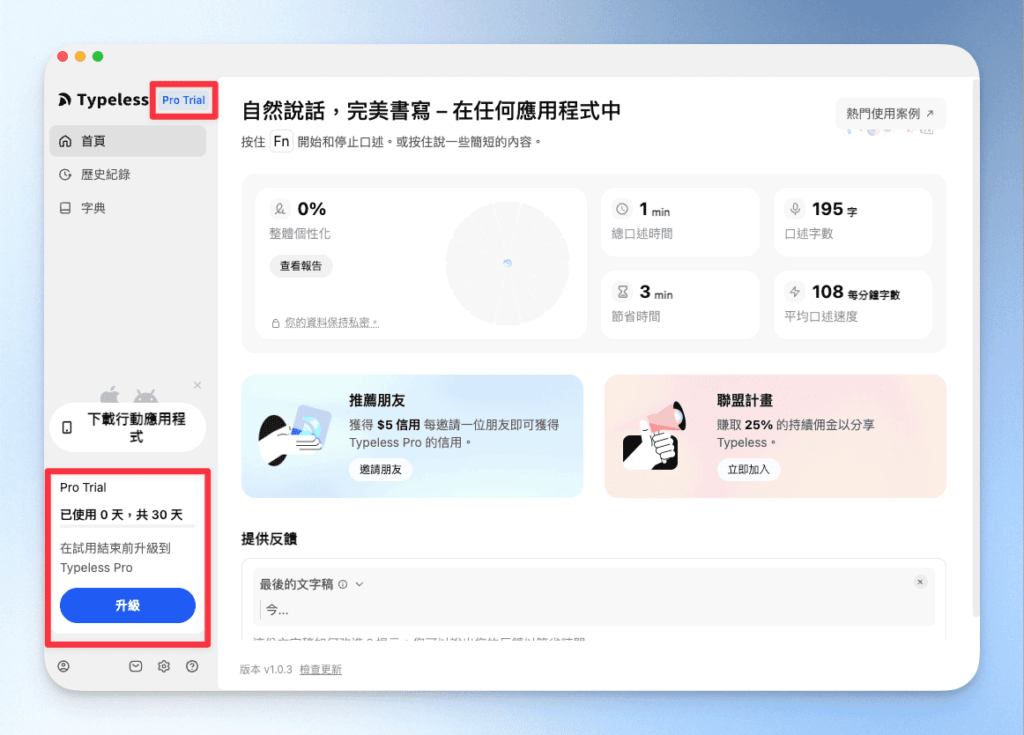Open the feedback envelope icon
The image size is (1024, 735).
[x=135, y=666]
